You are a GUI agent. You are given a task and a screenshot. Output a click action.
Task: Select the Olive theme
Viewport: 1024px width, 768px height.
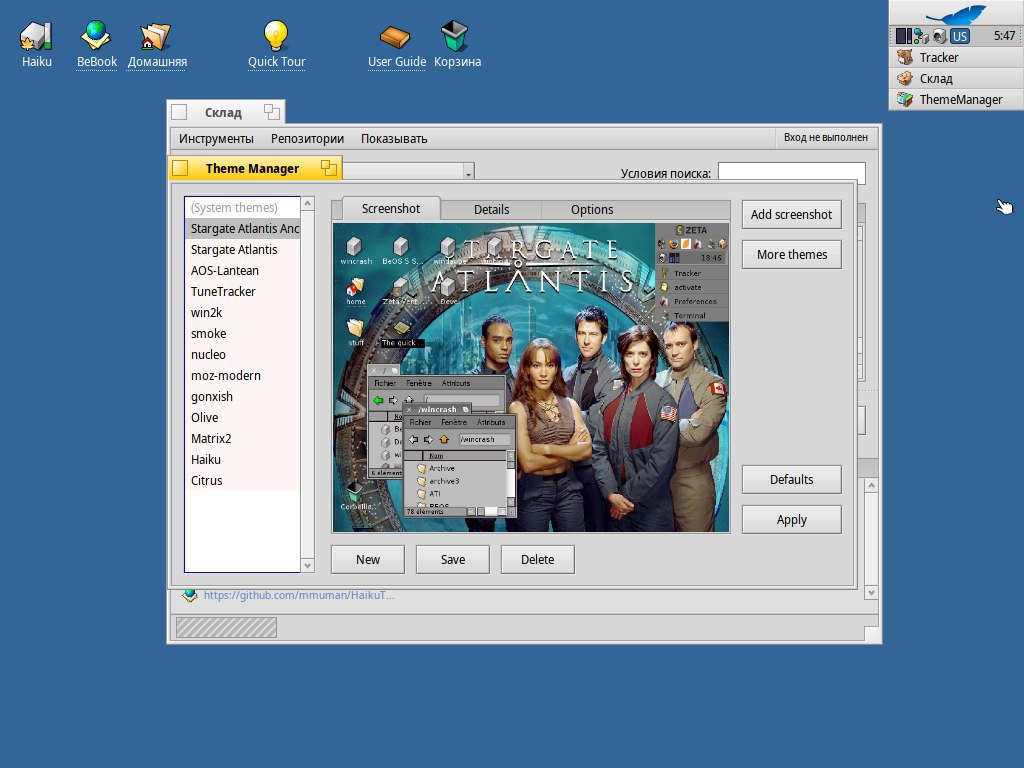[242, 417]
